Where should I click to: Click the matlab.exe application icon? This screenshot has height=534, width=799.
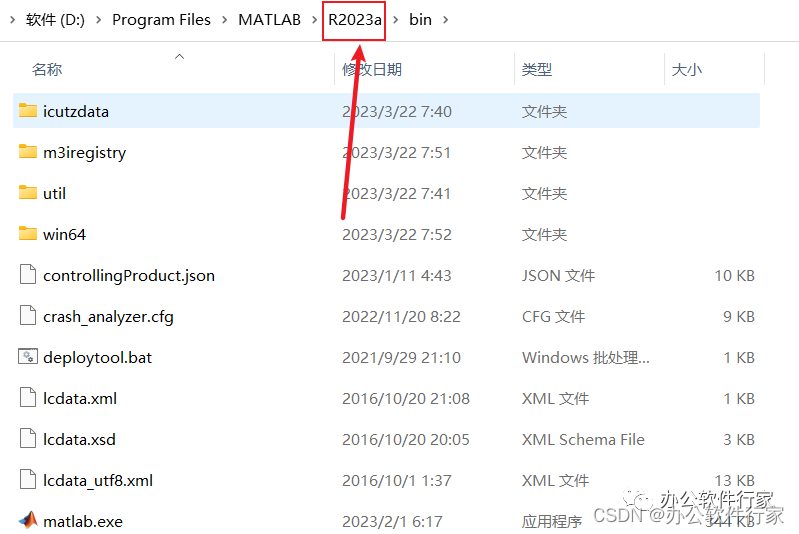coord(28,520)
